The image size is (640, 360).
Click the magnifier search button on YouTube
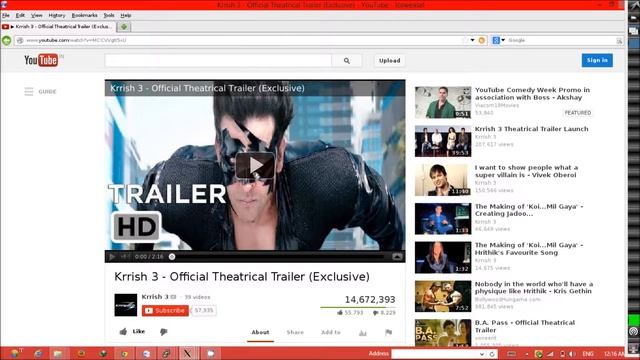point(347,61)
